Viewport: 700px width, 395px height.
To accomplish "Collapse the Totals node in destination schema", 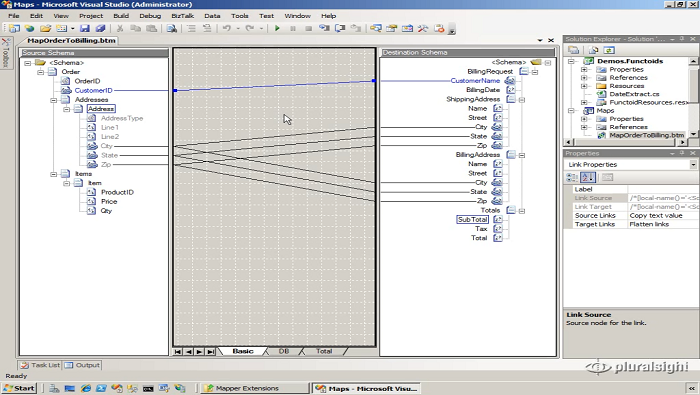I will (x=522, y=211).
